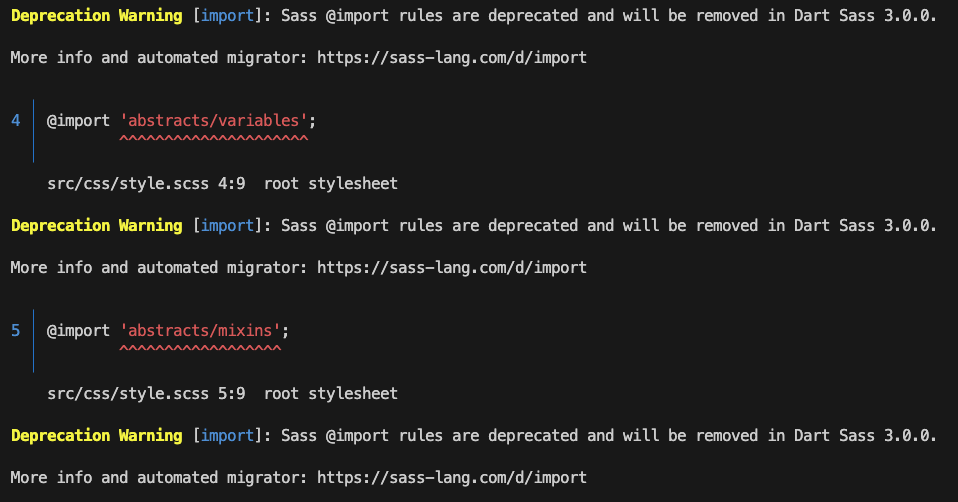Screen dimensions: 958x502
Task: Click line number 4 in the gutter
Action: coord(16,121)
